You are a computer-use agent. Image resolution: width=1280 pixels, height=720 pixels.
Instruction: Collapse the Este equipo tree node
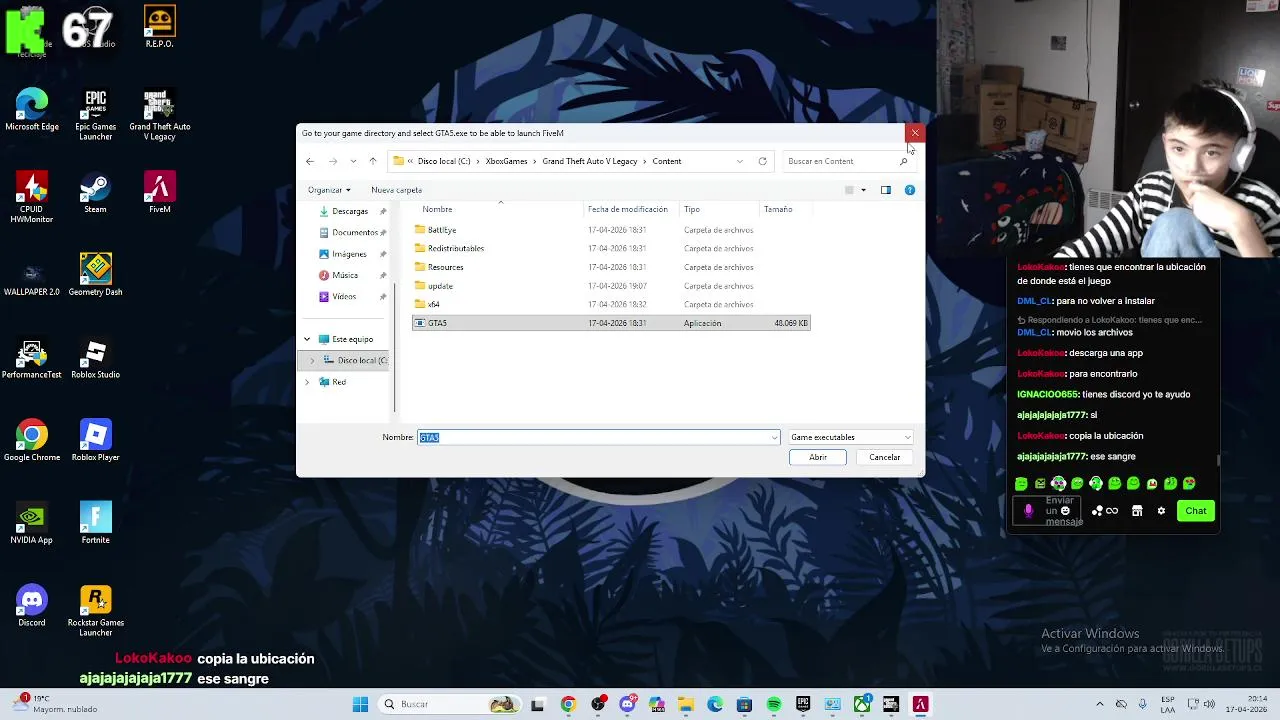tap(307, 339)
